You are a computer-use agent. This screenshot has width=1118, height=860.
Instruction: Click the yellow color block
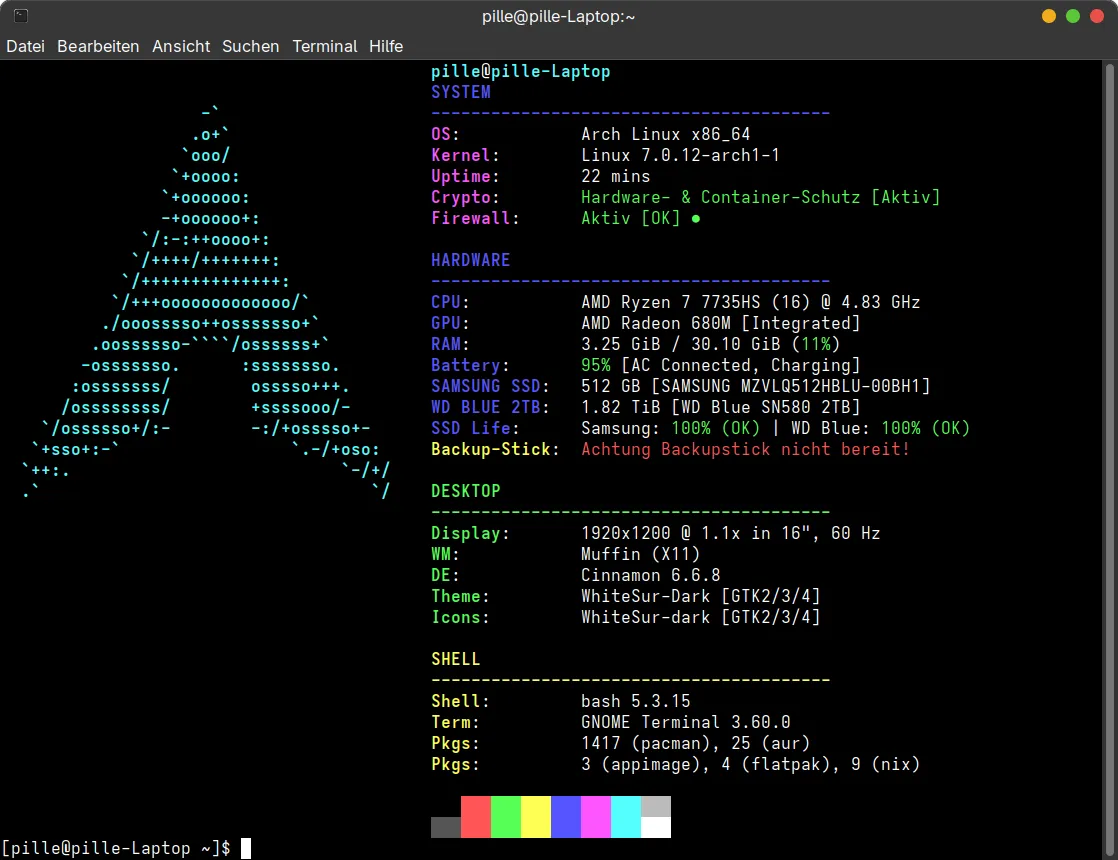point(535,817)
